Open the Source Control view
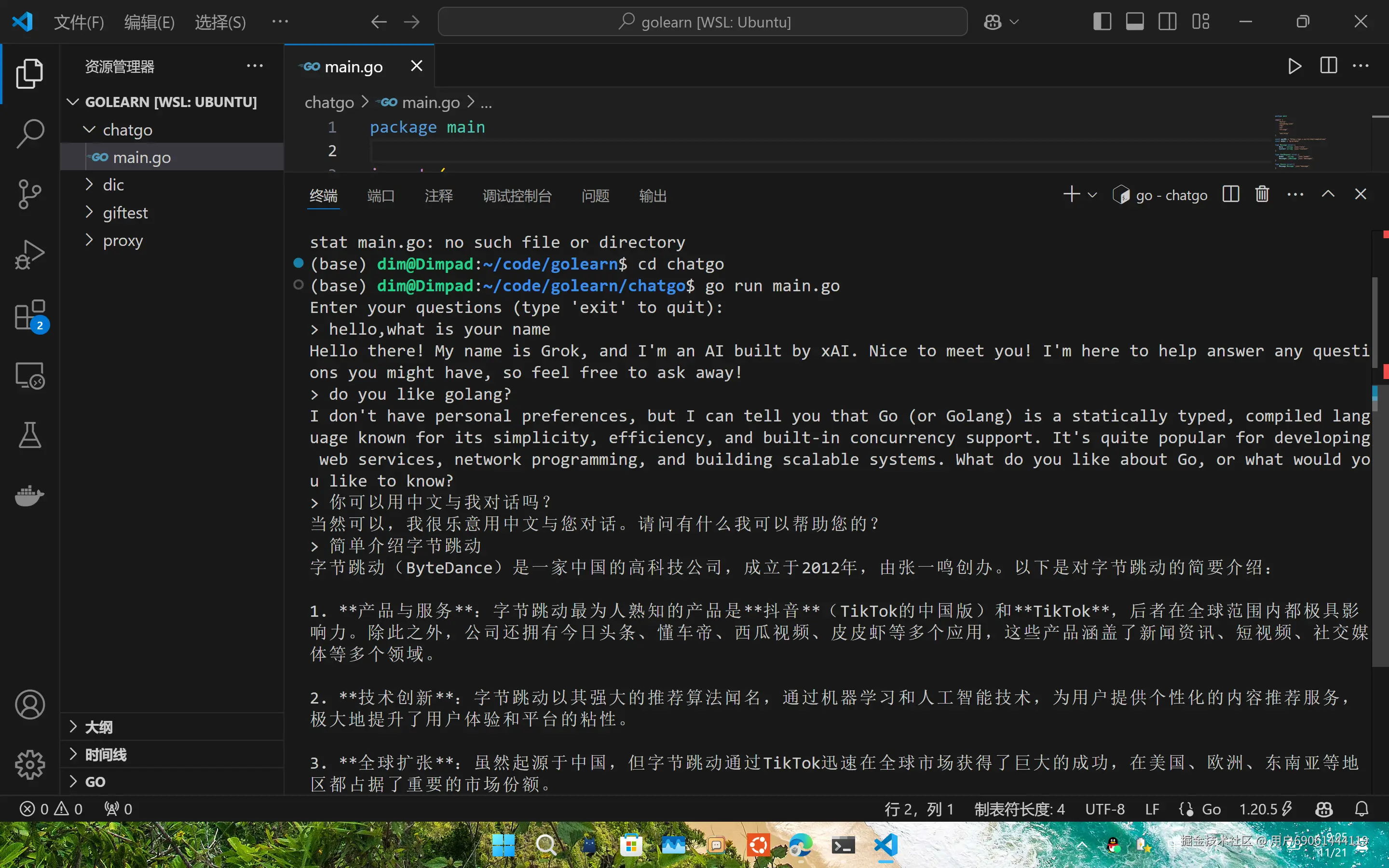Viewport: 1389px width, 868px height. [30, 194]
